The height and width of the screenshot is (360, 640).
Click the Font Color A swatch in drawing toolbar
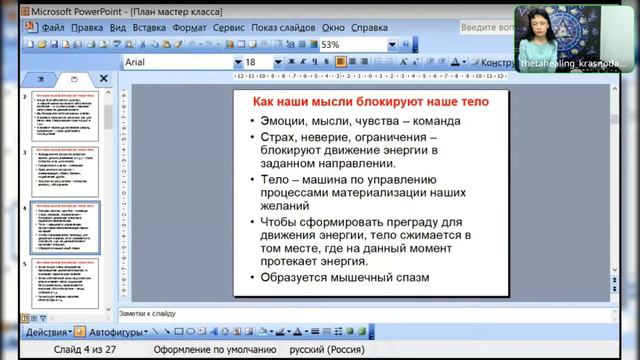pyautogui.click(x=298, y=331)
